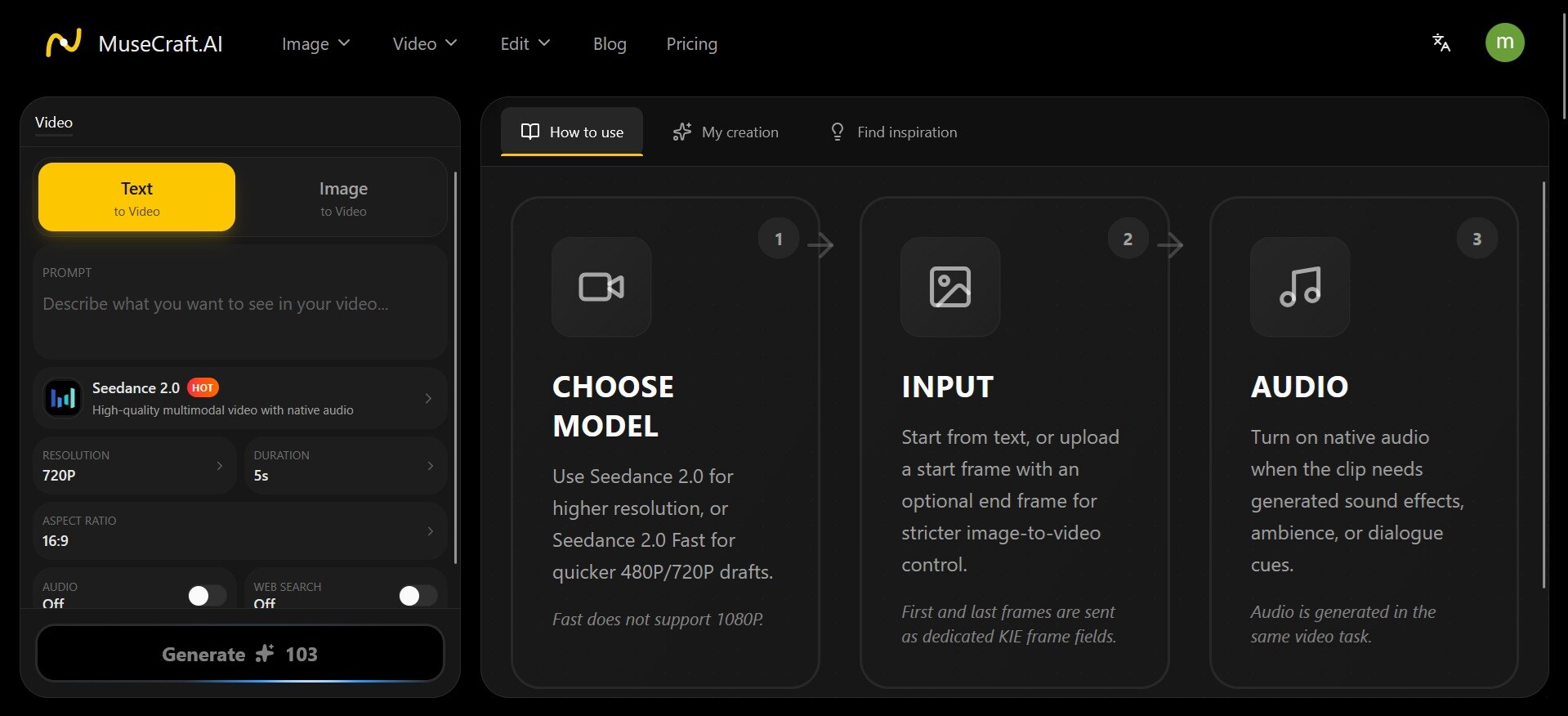Click the AUDIO card heading
Screen dimensions: 1568x716
[1299, 387]
